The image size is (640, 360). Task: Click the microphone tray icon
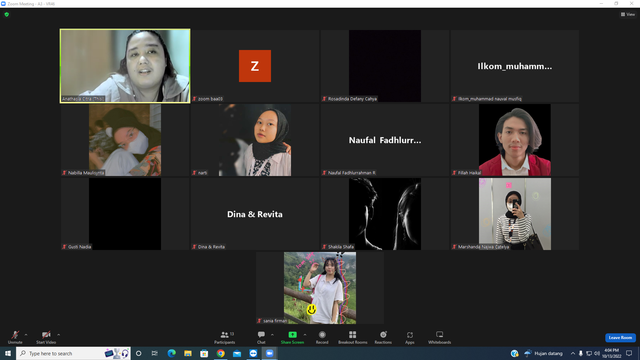[x=581, y=353]
